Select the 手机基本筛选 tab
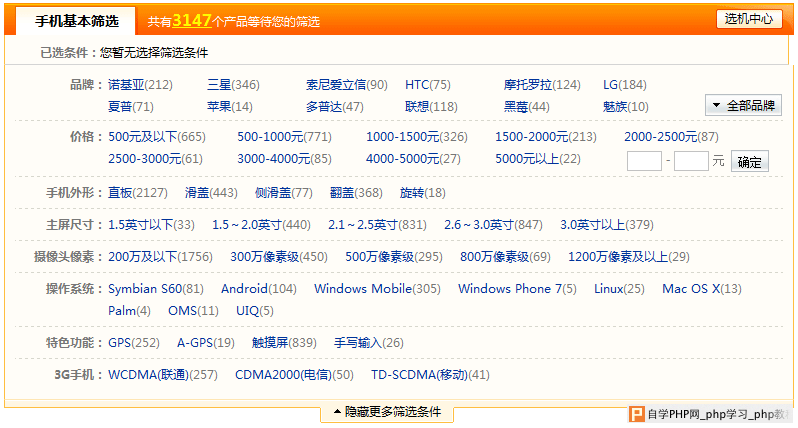Screen dimensions: 798x428 click(x=76, y=21)
